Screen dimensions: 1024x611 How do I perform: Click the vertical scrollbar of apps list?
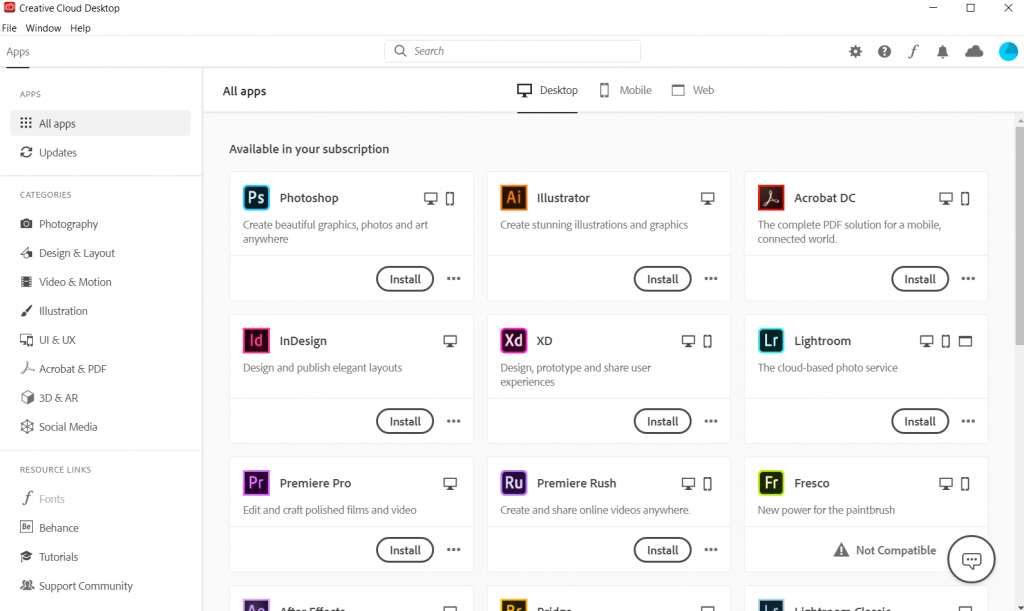[1019, 235]
